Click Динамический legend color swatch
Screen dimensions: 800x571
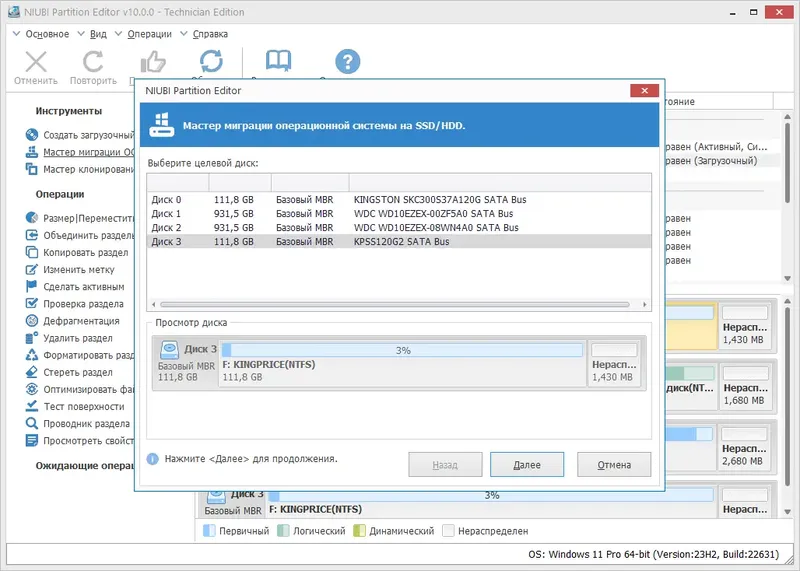[x=359, y=531]
